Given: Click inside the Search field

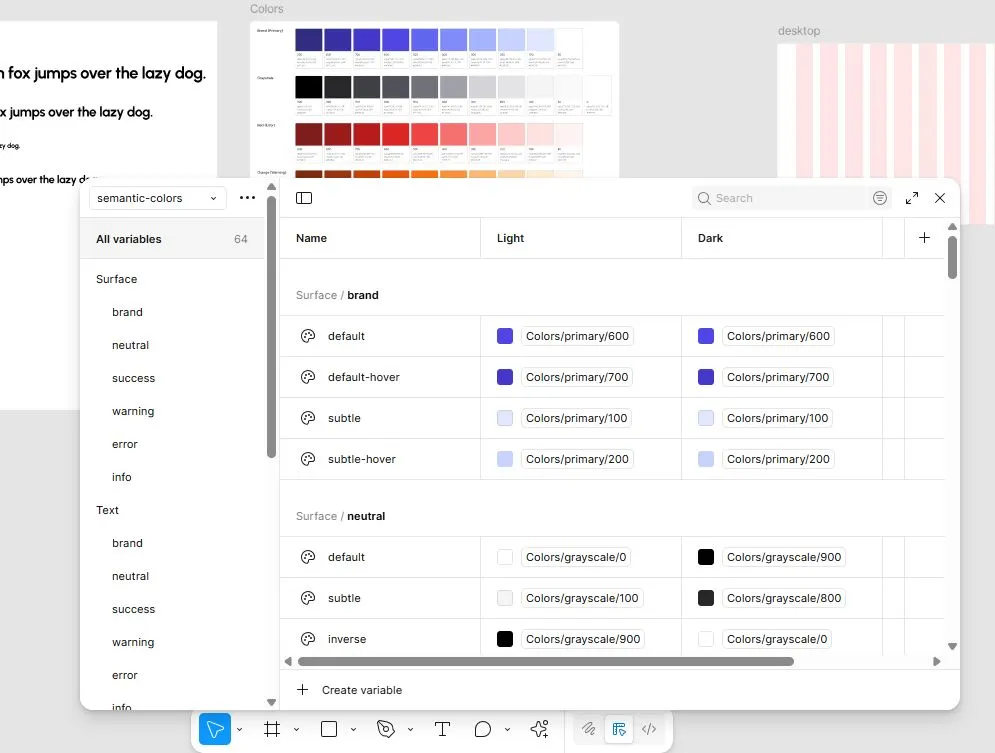Looking at the screenshot, I should pyautogui.click(x=780, y=198).
